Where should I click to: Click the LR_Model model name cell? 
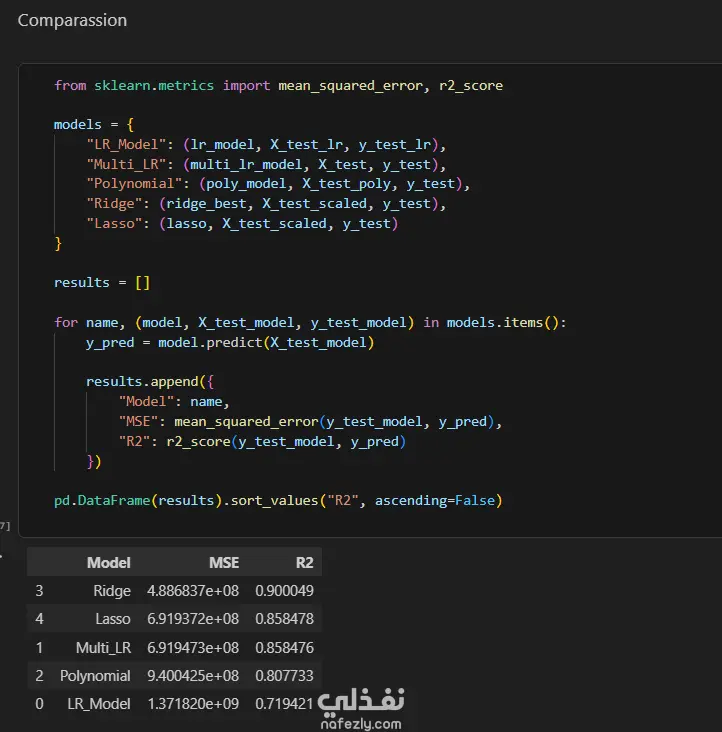pyautogui.click(x=99, y=704)
